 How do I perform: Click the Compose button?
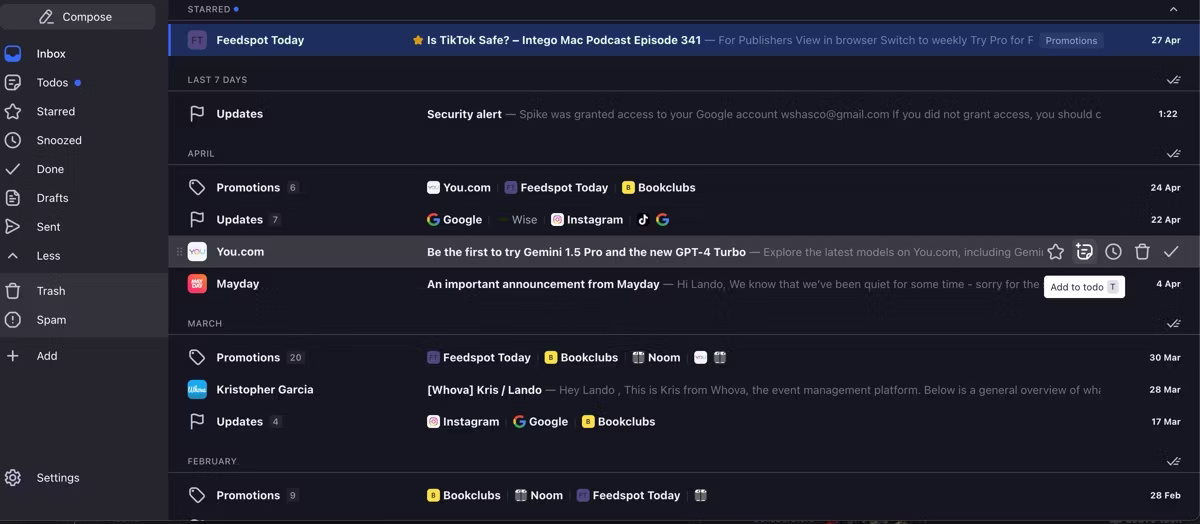77,17
